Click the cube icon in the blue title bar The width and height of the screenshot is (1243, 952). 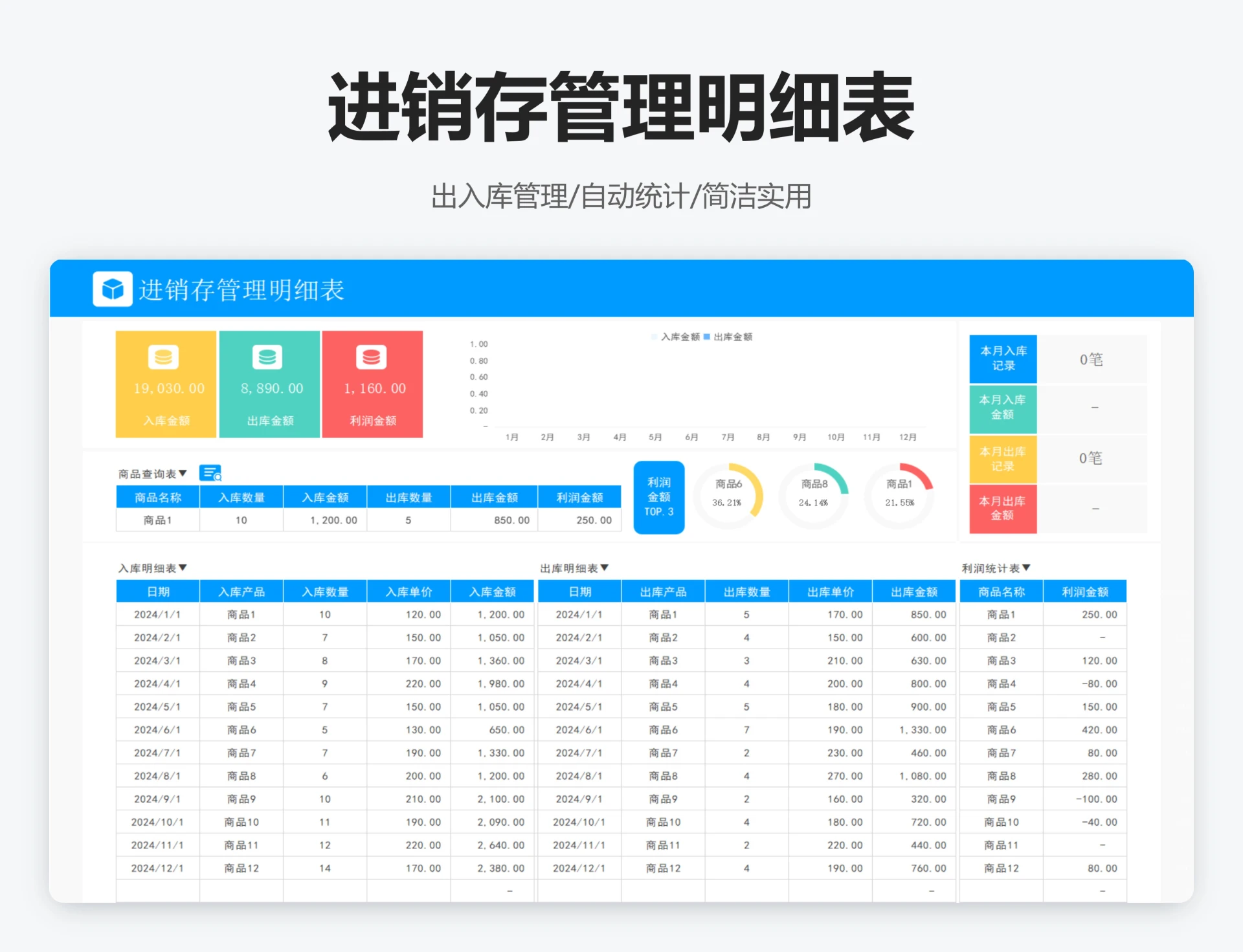111,290
